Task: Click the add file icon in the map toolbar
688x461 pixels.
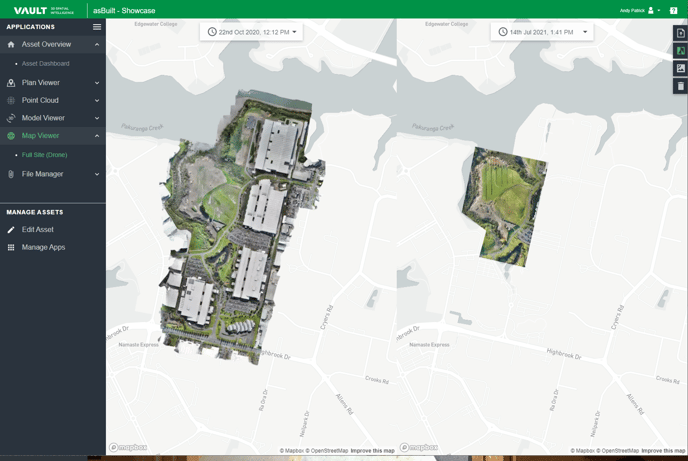Action: tap(681, 33)
